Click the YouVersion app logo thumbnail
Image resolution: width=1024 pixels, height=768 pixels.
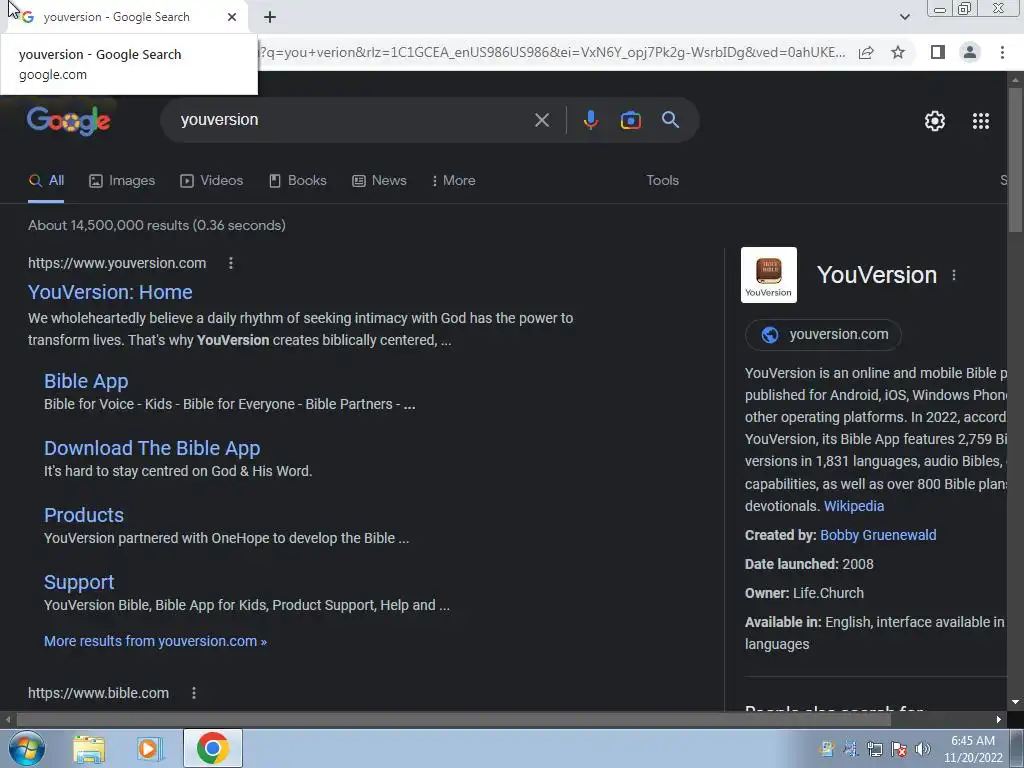(769, 275)
